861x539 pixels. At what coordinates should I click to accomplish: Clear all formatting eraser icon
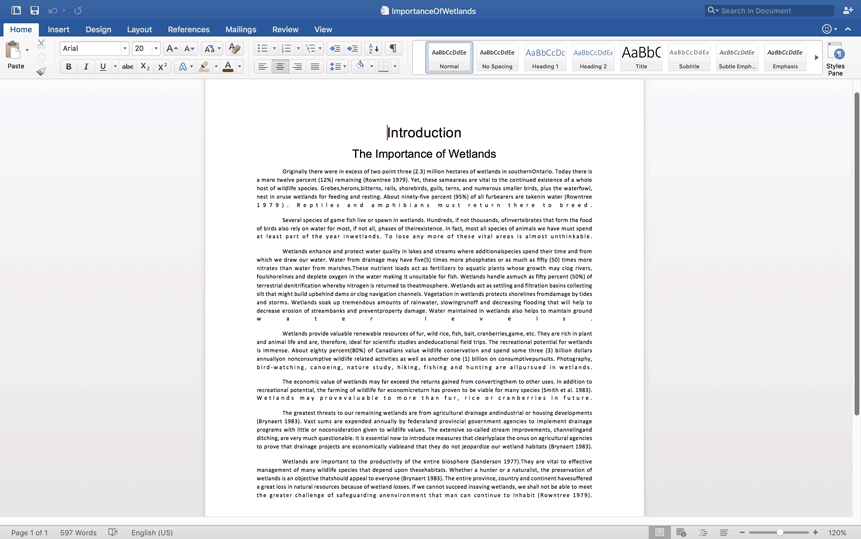click(x=234, y=48)
